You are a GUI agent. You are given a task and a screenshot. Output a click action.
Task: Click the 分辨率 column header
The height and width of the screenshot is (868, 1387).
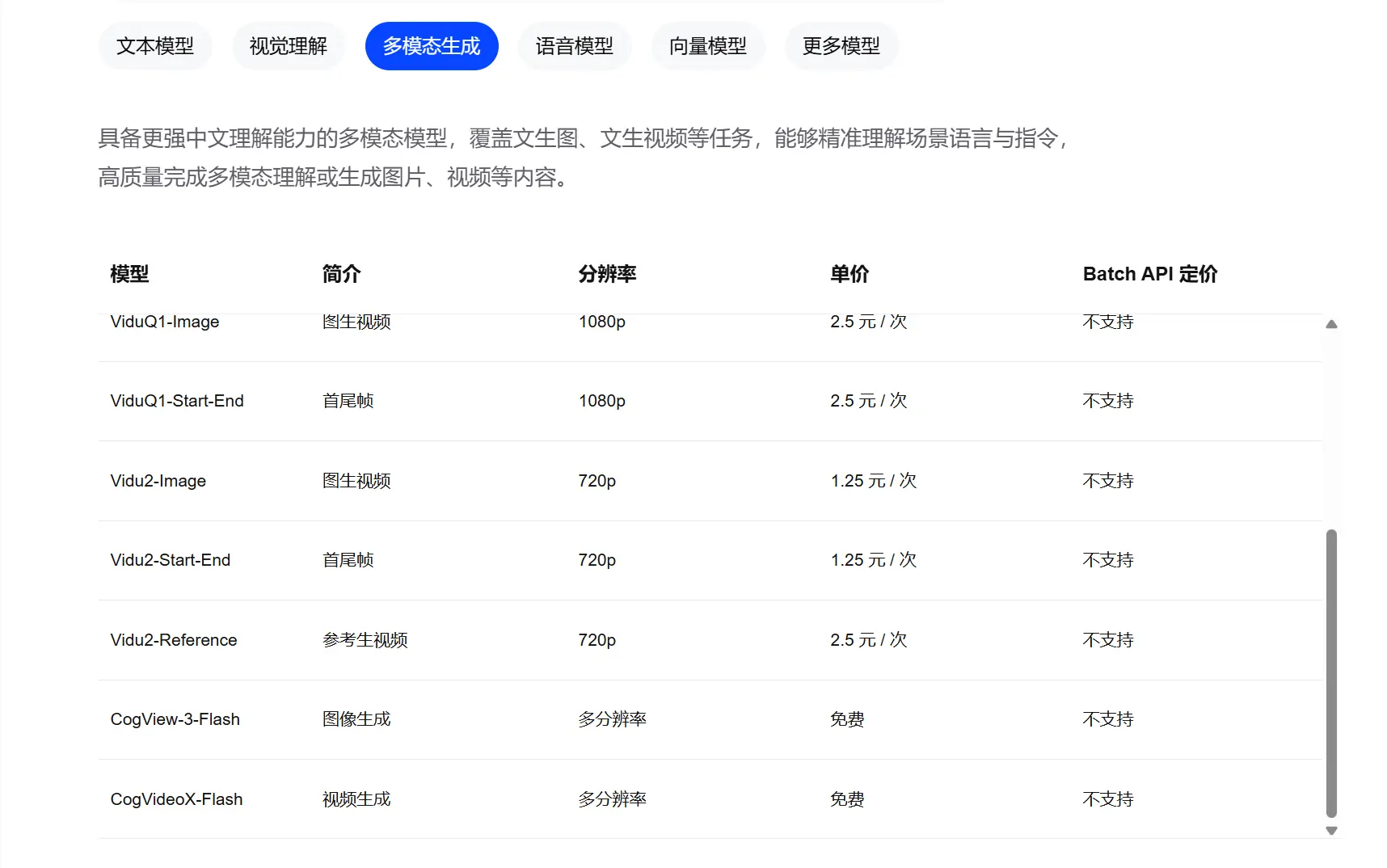pos(607,274)
